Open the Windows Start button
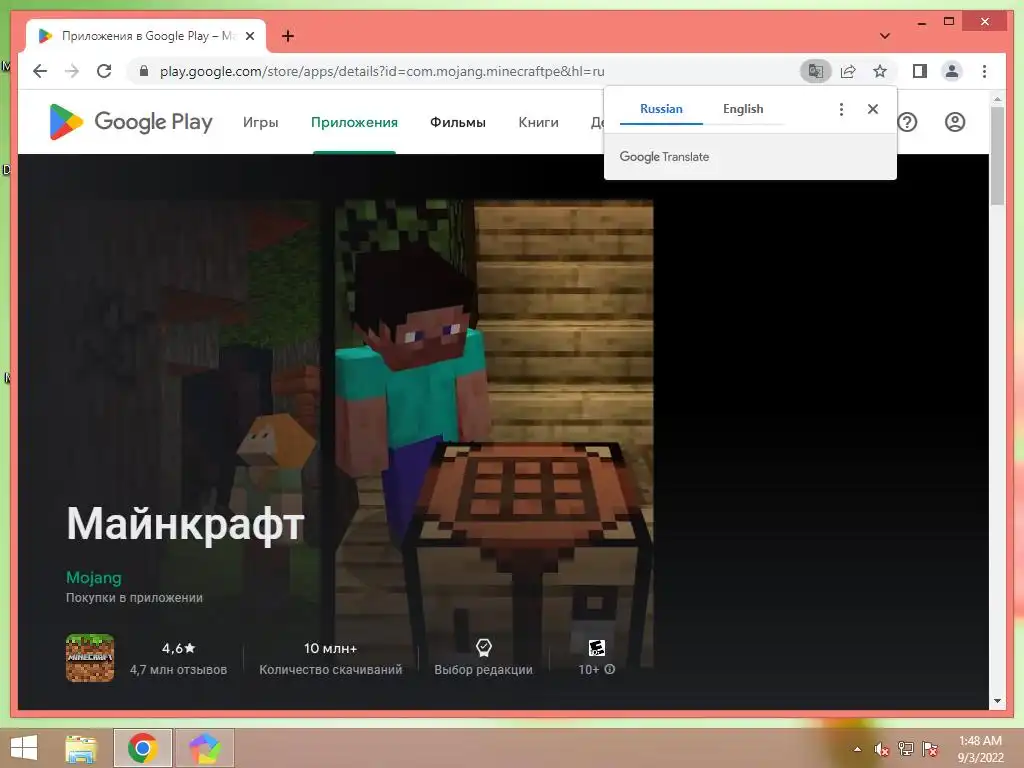1024x768 pixels. 24,748
